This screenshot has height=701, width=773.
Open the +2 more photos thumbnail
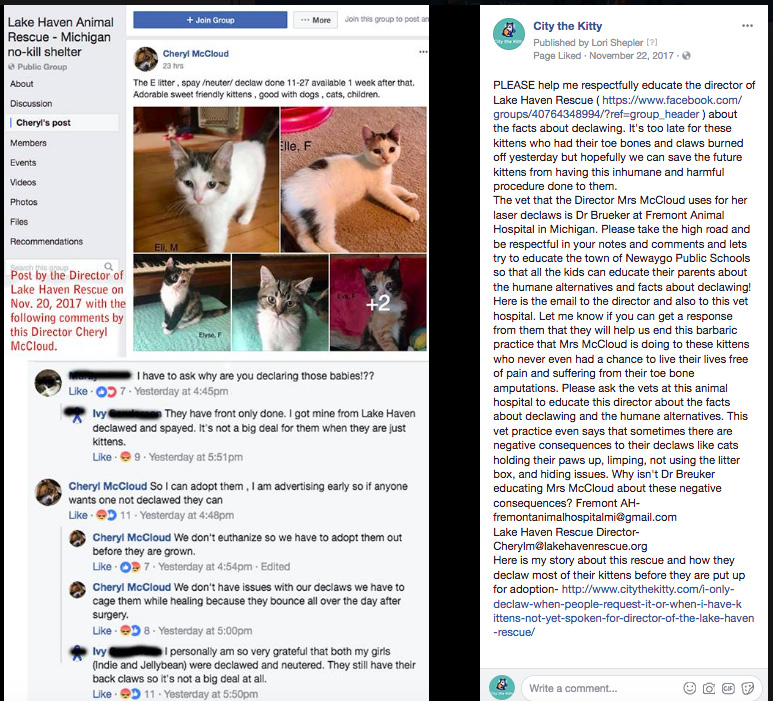[378, 303]
